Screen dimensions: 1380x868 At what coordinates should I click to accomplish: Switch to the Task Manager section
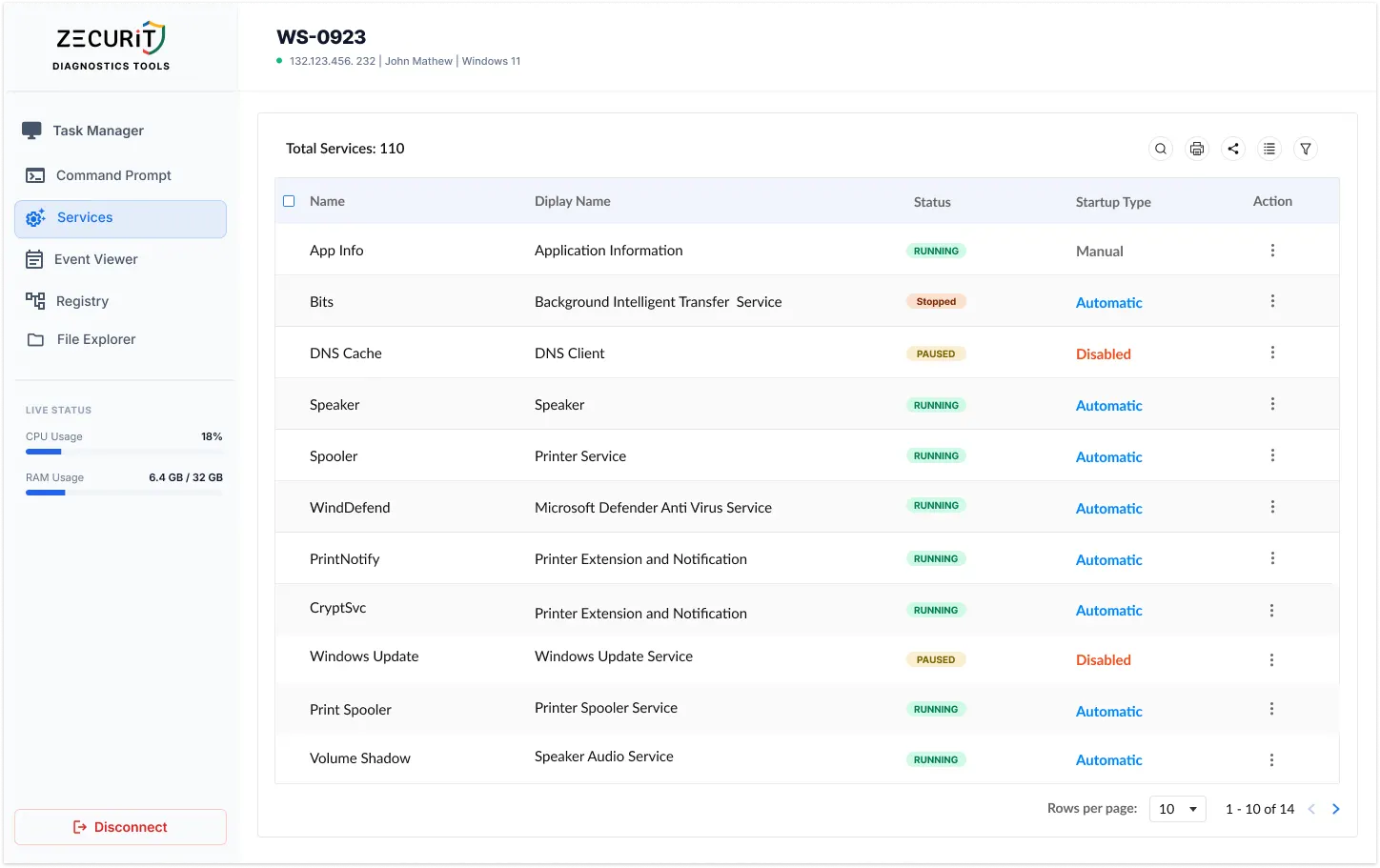pyautogui.click(x=34, y=131)
